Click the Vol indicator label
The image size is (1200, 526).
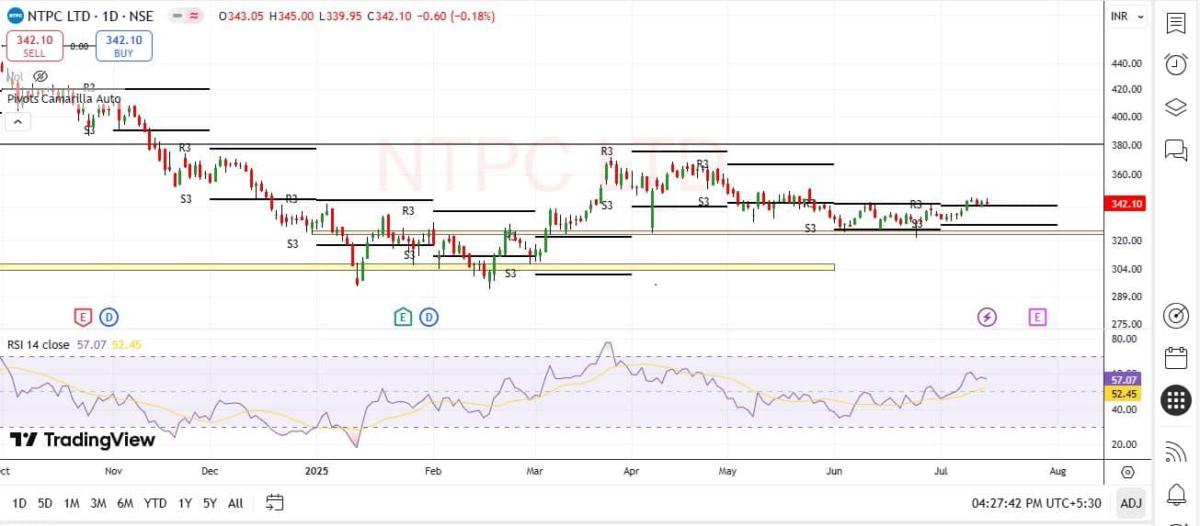[14, 76]
